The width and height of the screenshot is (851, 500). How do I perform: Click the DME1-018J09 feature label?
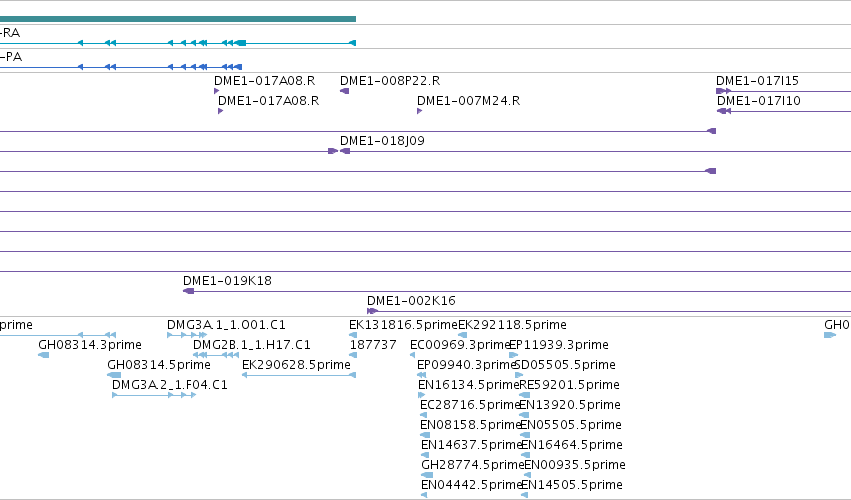click(382, 141)
